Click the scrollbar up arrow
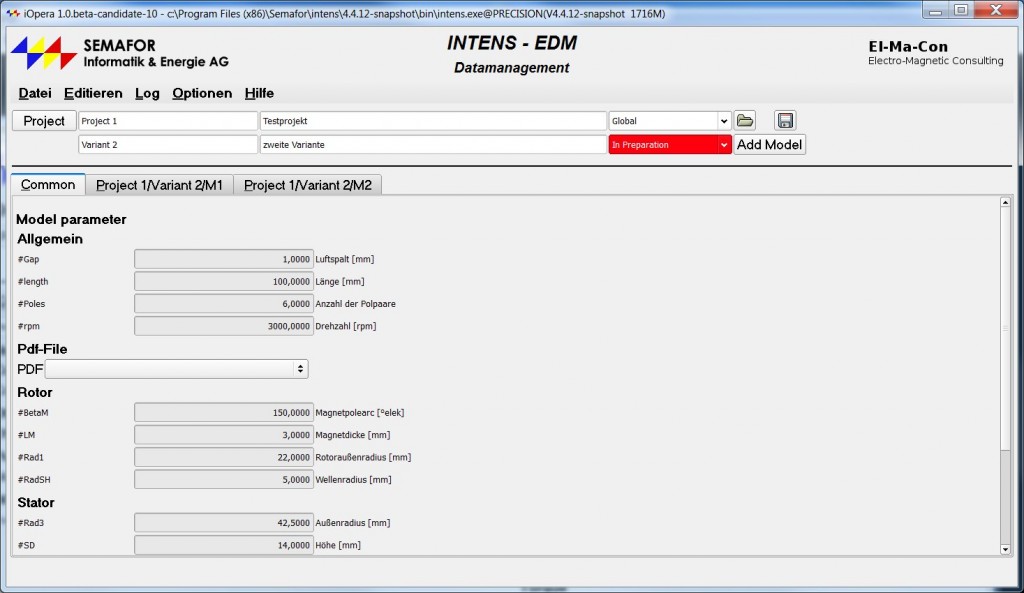Screen dimensions: 1024x593 point(1005,202)
